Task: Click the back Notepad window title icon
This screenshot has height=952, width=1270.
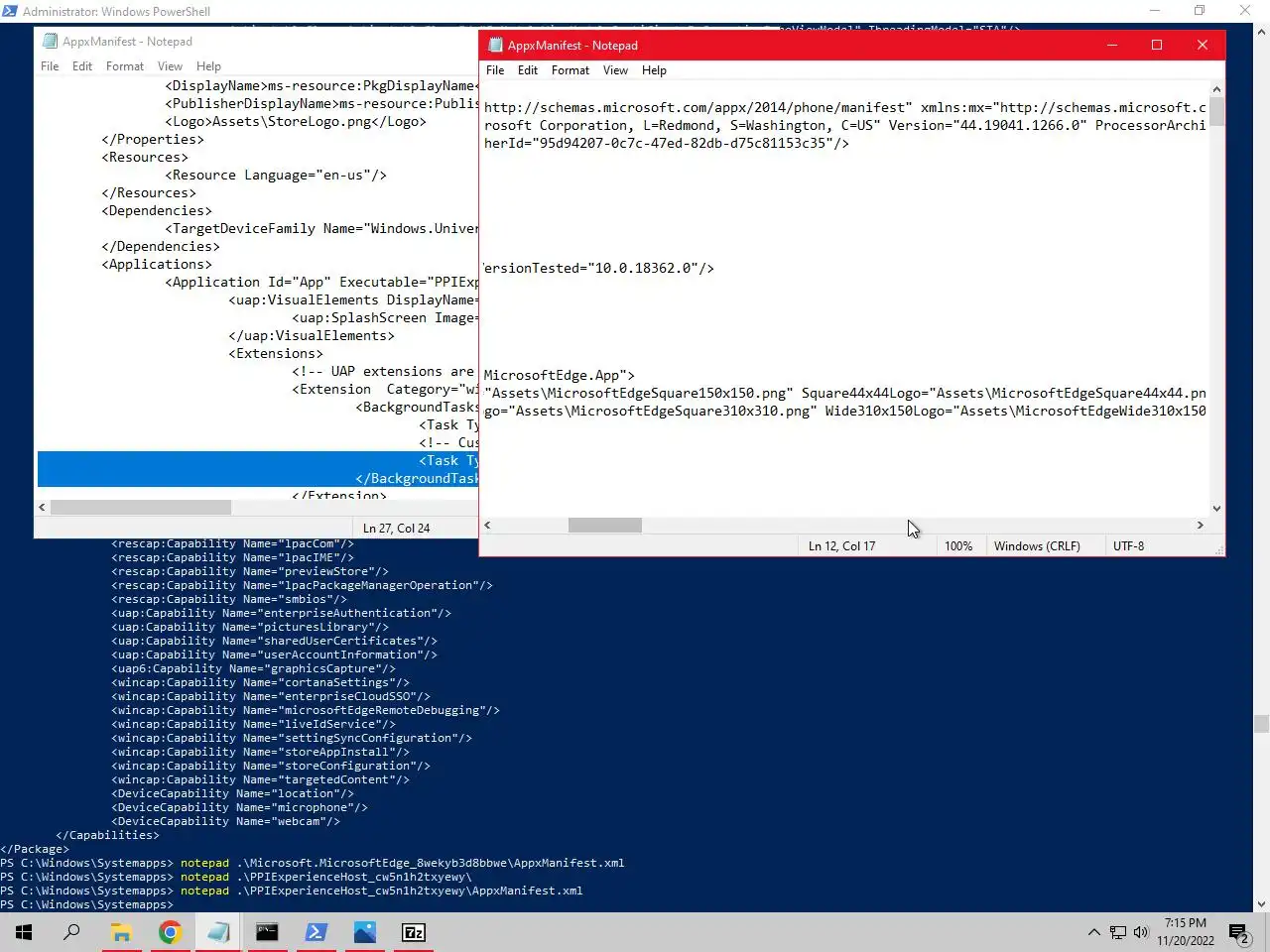Action: pos(50,42)
